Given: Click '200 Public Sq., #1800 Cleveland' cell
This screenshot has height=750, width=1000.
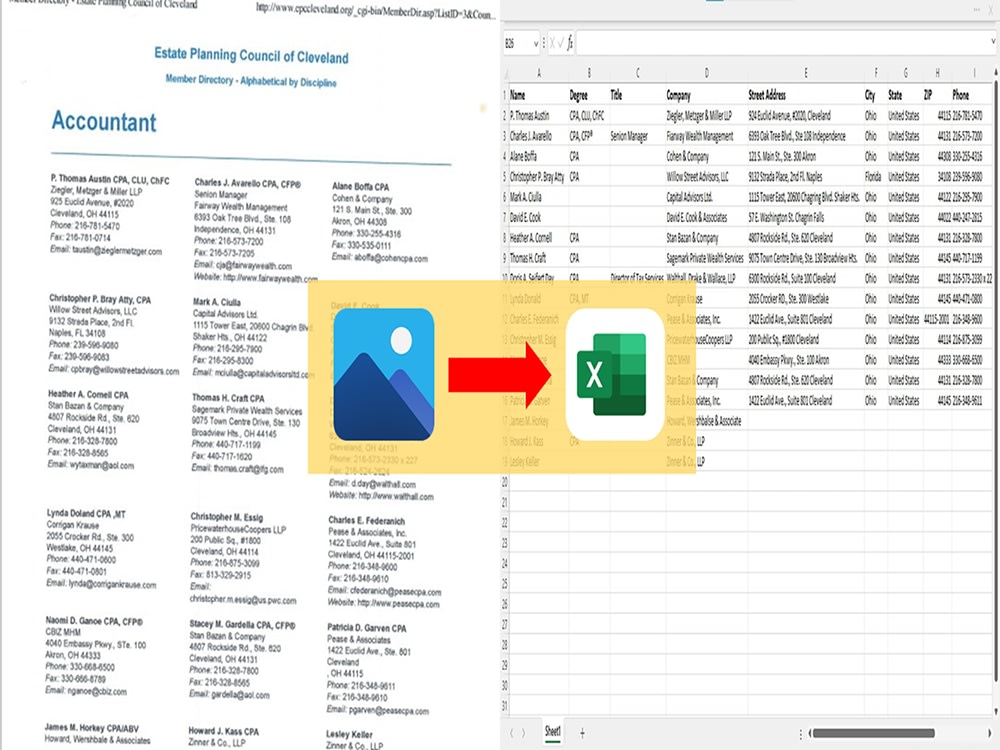Looking at the screenshot, I should tap(805, 339).
